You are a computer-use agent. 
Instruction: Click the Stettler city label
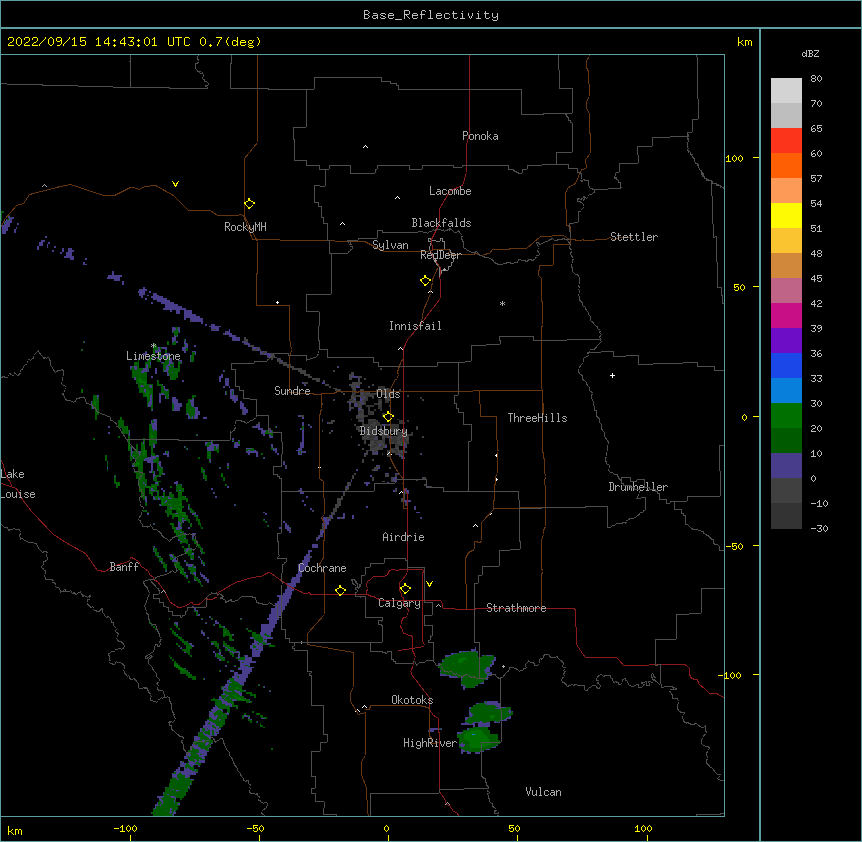click(634, 237)
